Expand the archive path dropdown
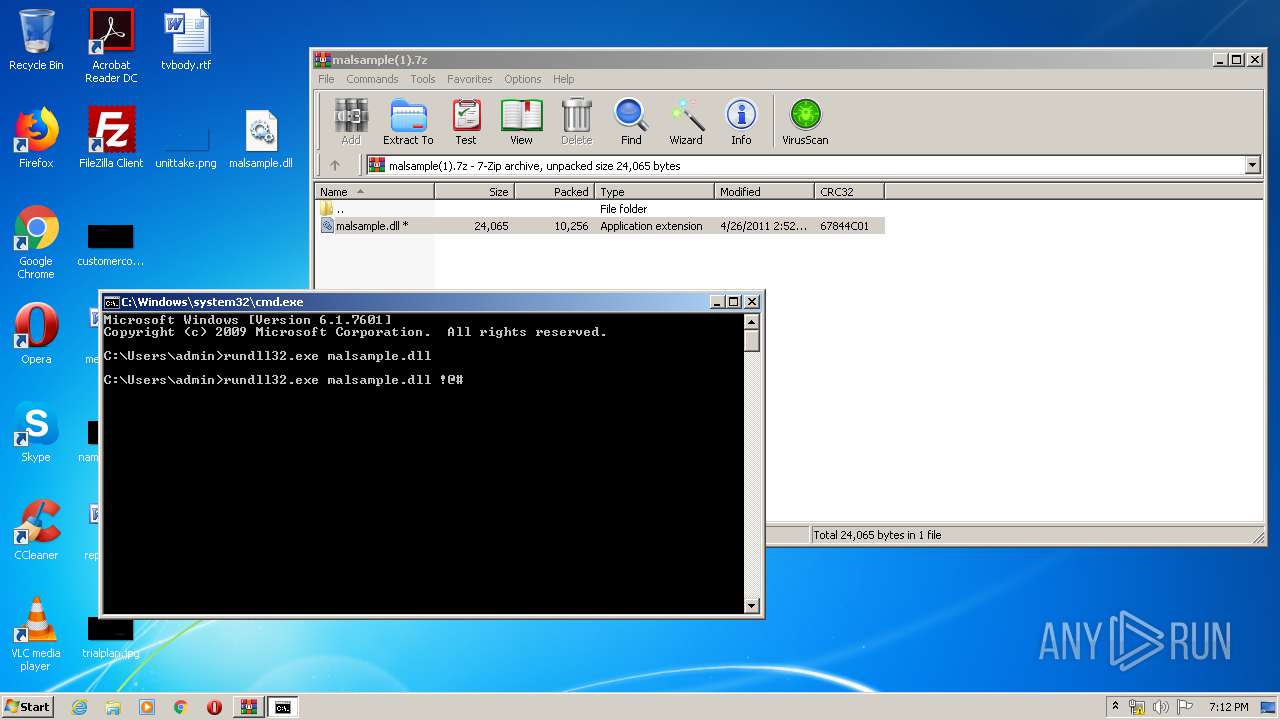This screenshot has width=1280, height=720. (x=1252, y=166)
